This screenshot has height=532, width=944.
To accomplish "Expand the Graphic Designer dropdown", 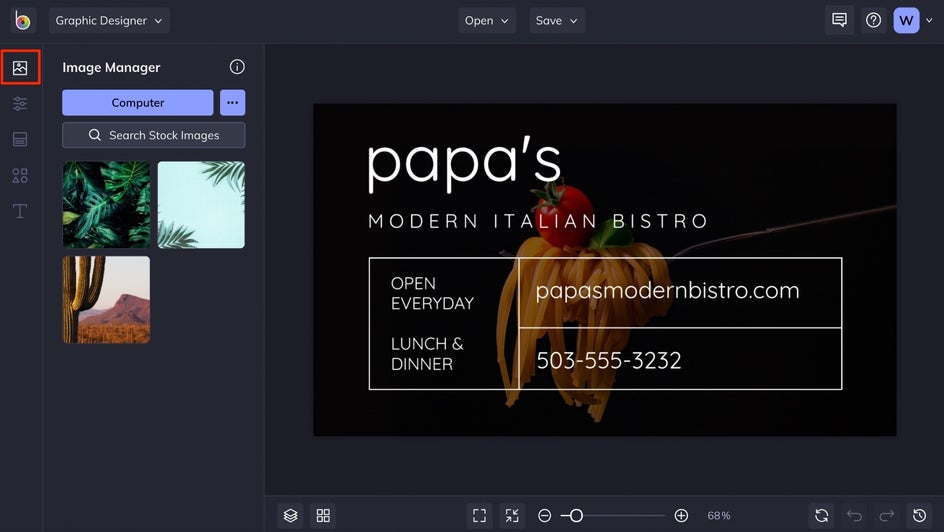I will coord(109,20).
